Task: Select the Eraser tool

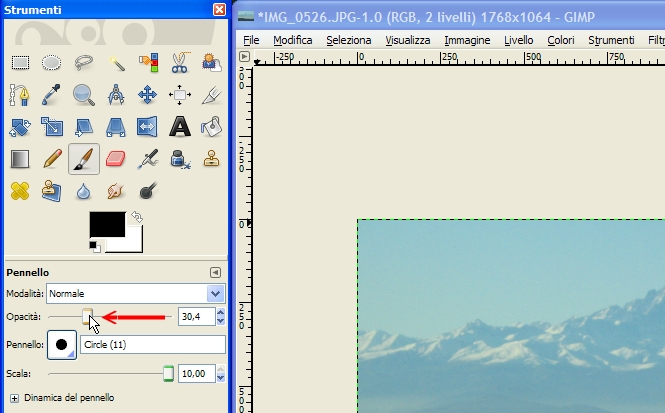Action: click(x=116, y=159)
